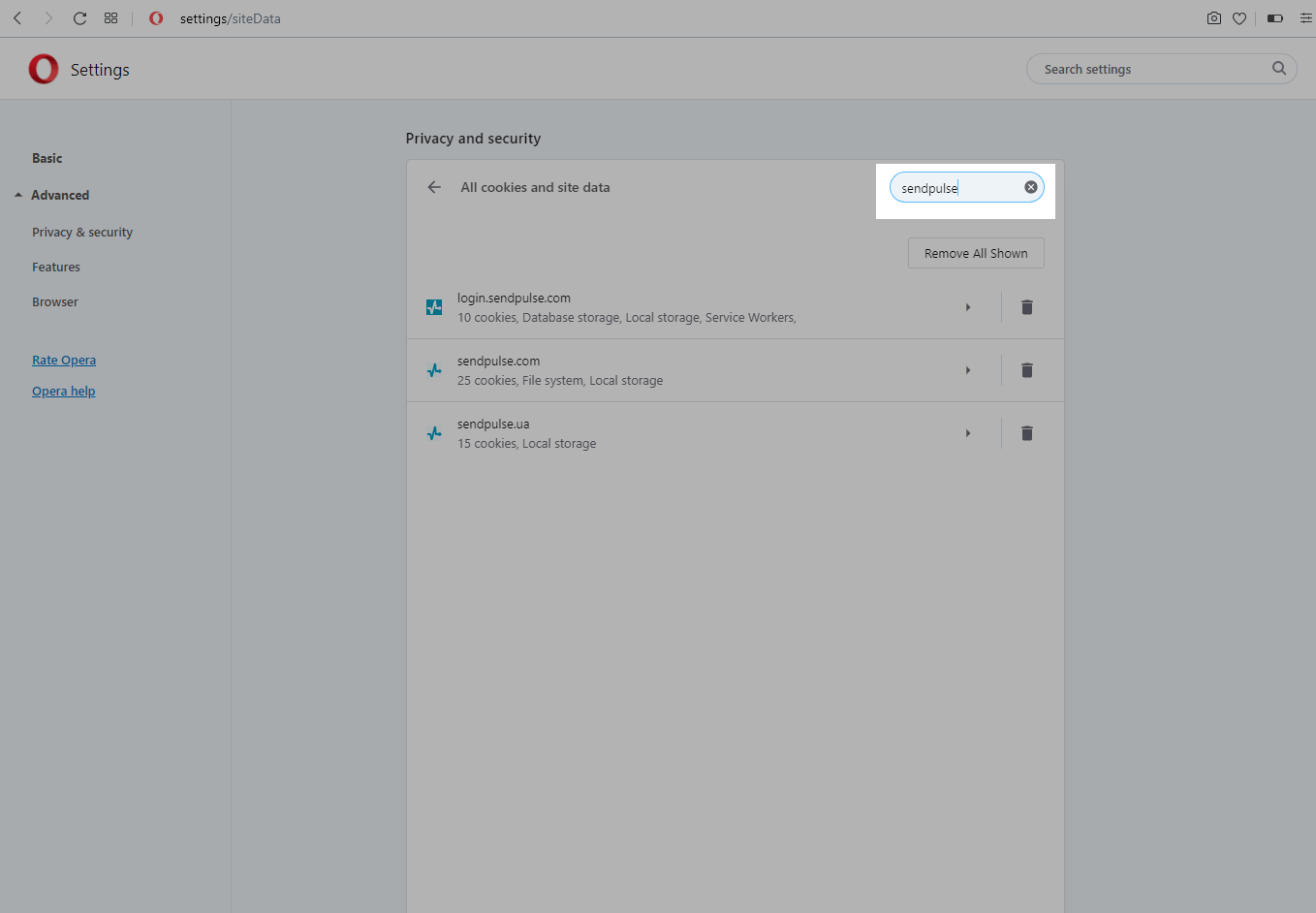Viewport: 1316px width, 913px height.
Task: Expand login.sendpulse.com details arrow
Action: pos(968,307)
